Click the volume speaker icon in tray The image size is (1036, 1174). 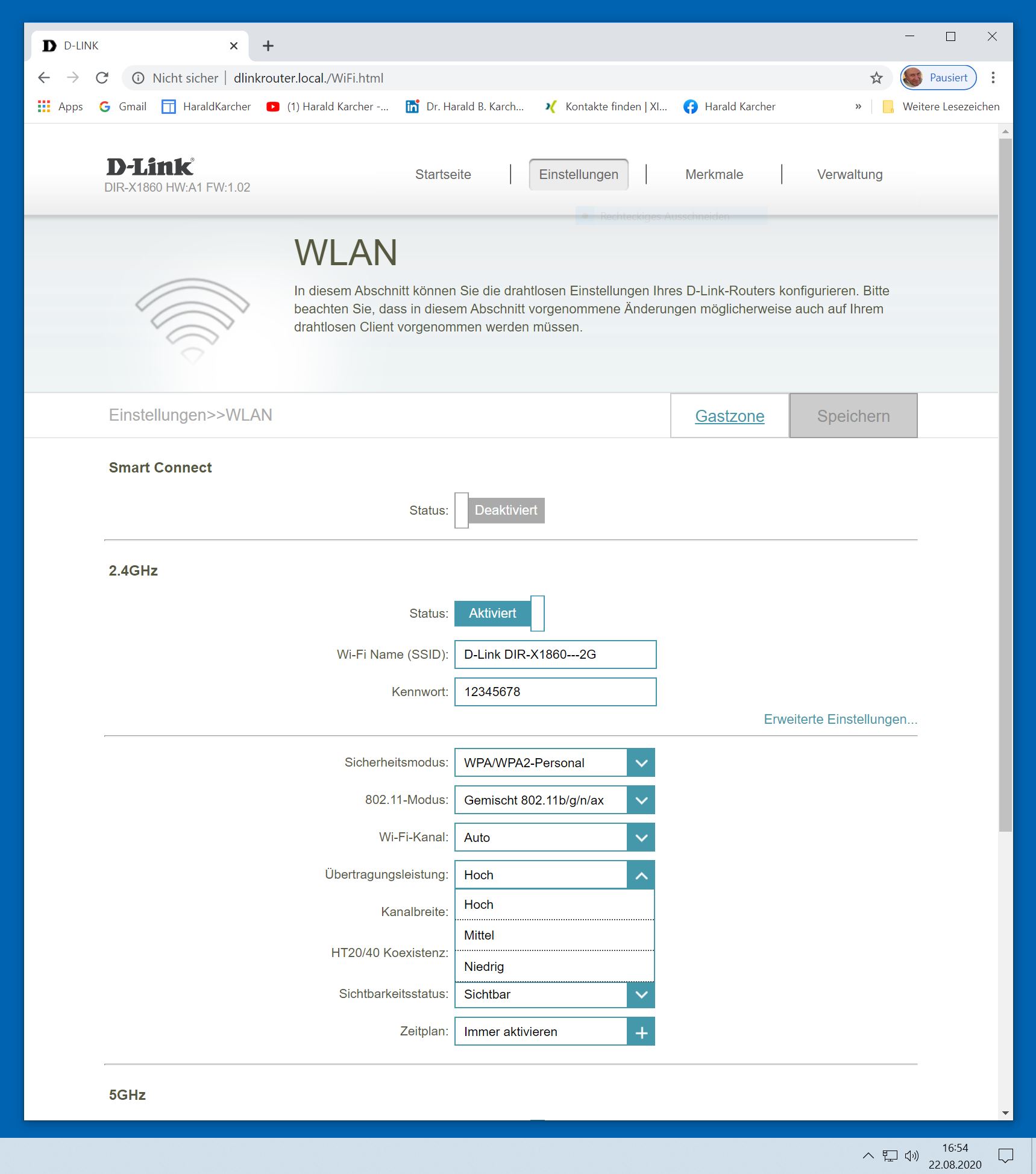(x=912, y=1155)
